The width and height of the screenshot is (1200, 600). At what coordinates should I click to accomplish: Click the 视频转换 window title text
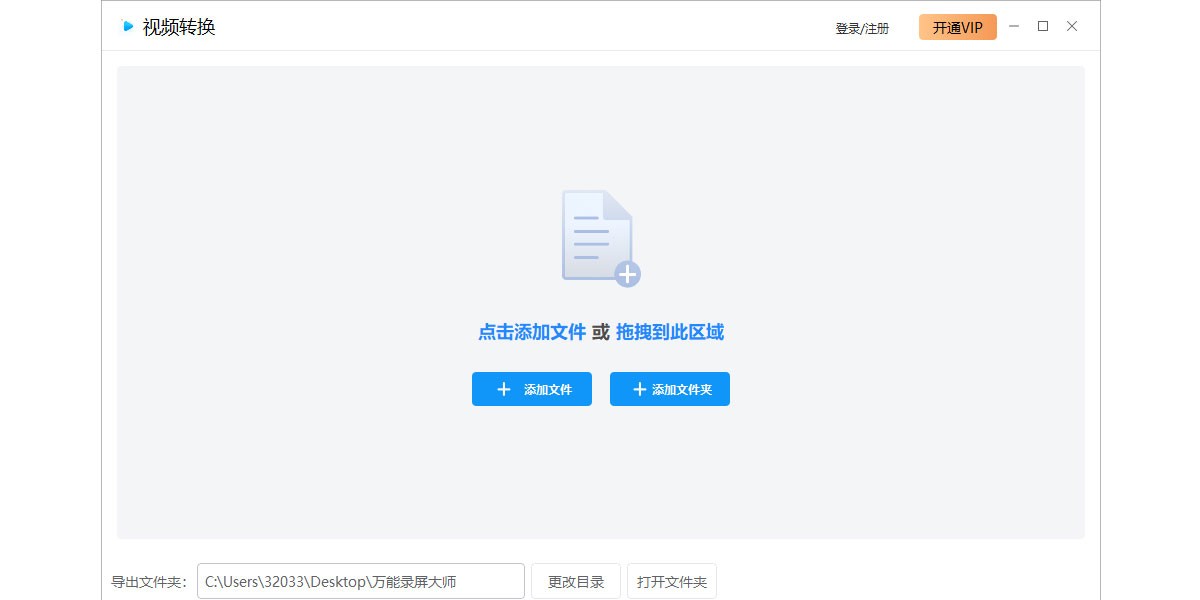click(x=179, y=27)
